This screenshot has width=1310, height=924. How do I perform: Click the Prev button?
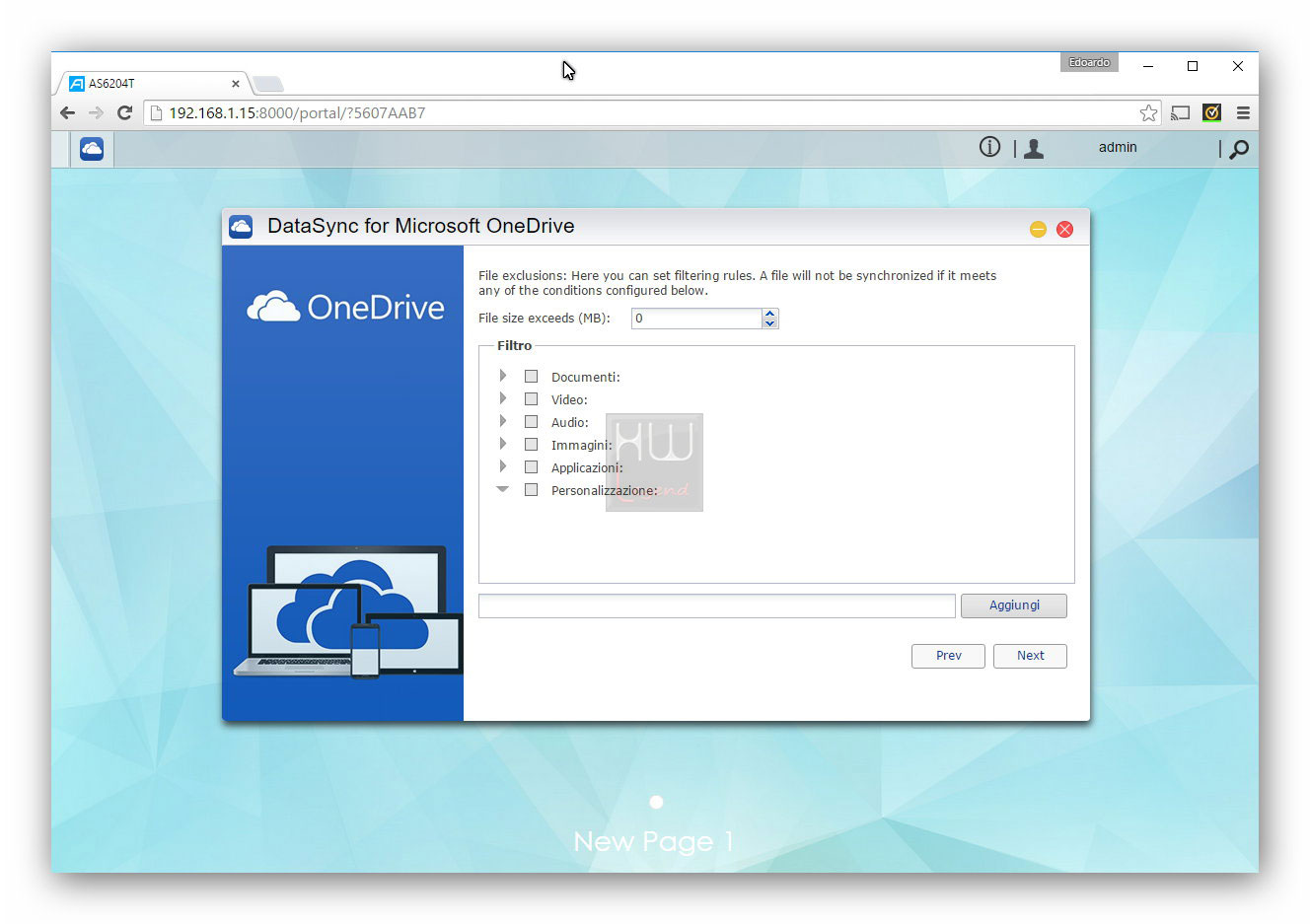click(948, 656)
